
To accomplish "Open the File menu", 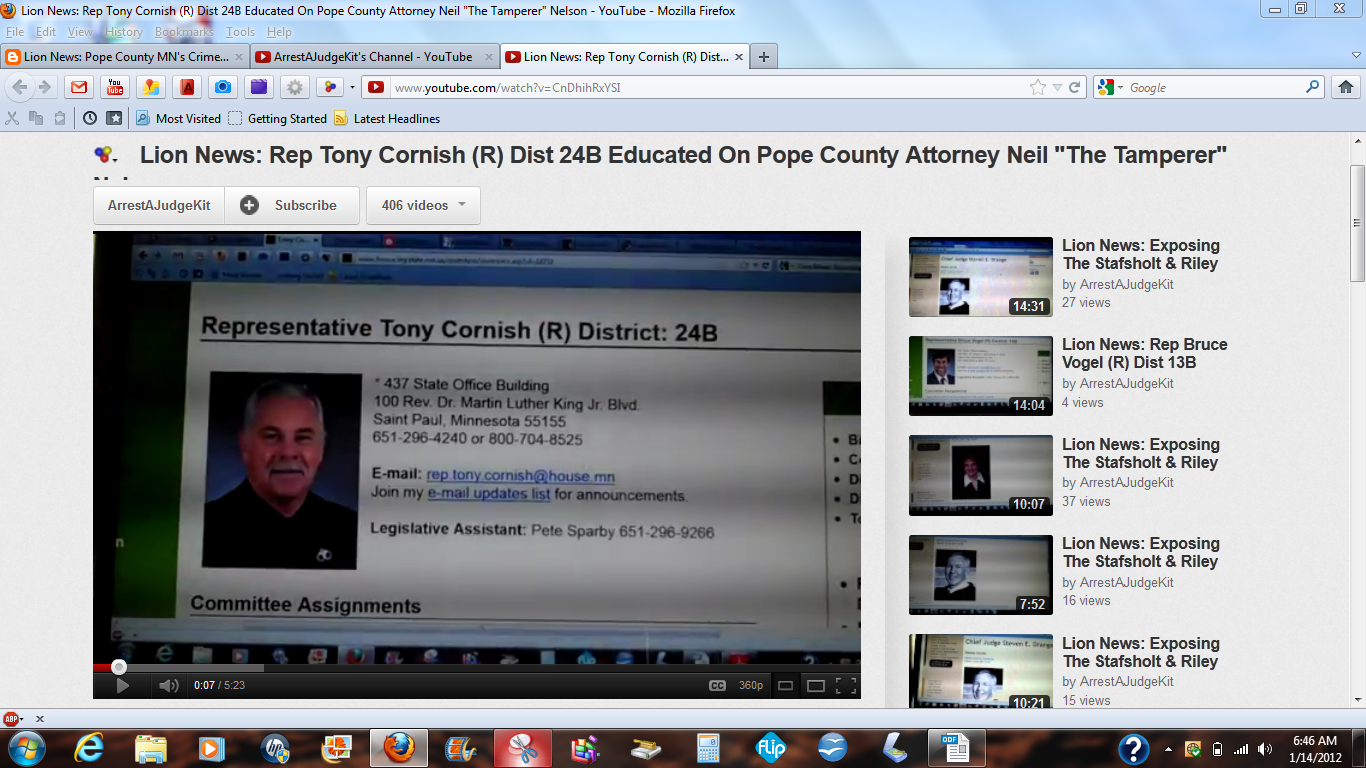I will 15,32.
